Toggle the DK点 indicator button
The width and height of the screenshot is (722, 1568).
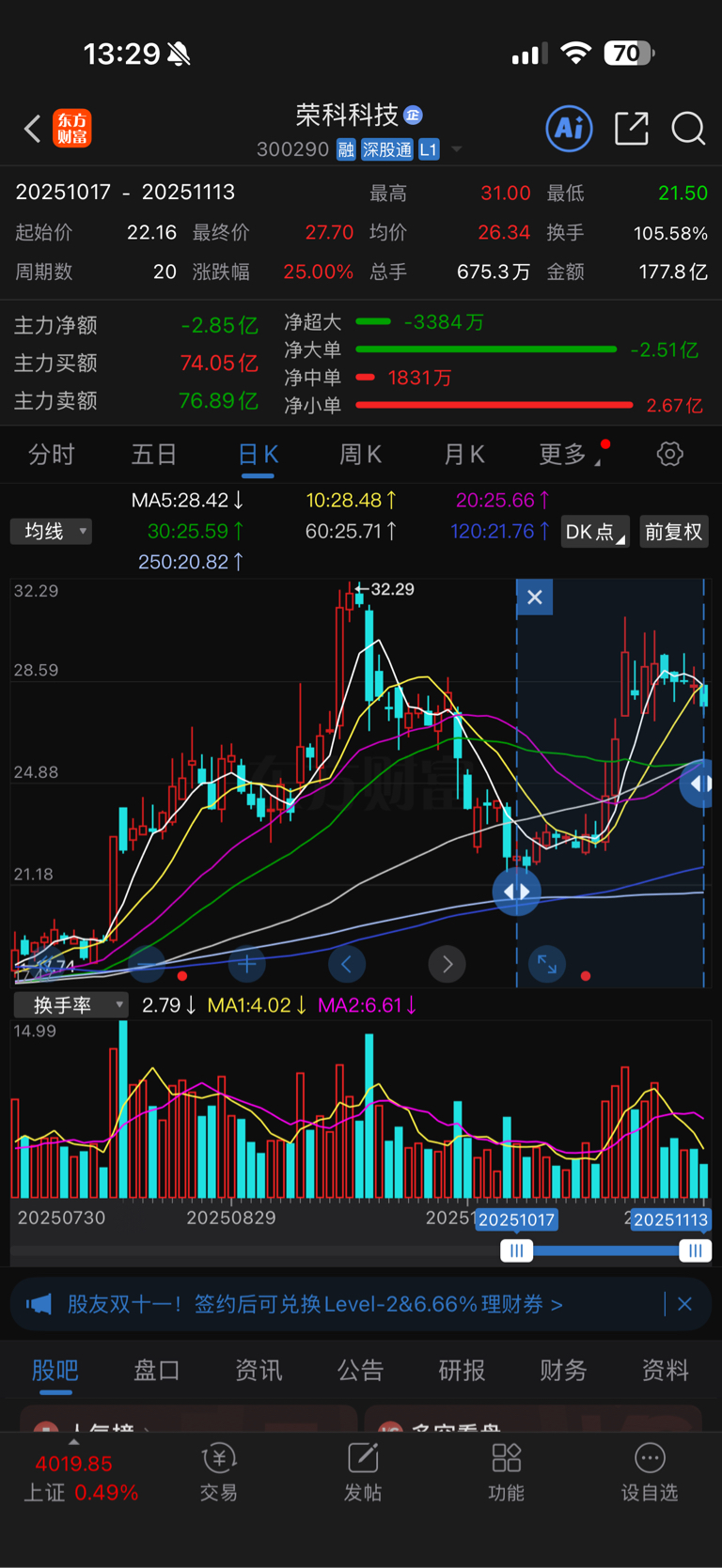coord(595,532)
